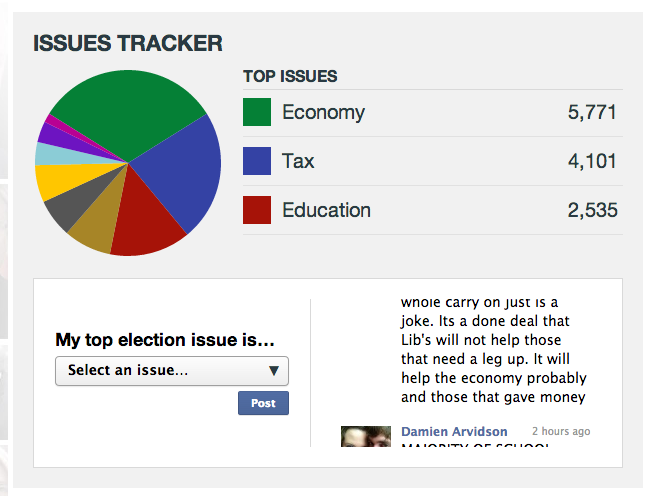Image resolution: width=655 pixels, height=496 pixels.
Task: Click the '2 hours ago' timestamp
Action: tap(561, 431)
